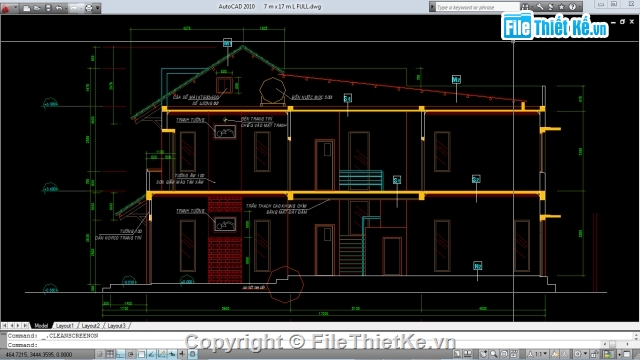Switch to the Model tab
640x360 pixels.
coord(41,325)
